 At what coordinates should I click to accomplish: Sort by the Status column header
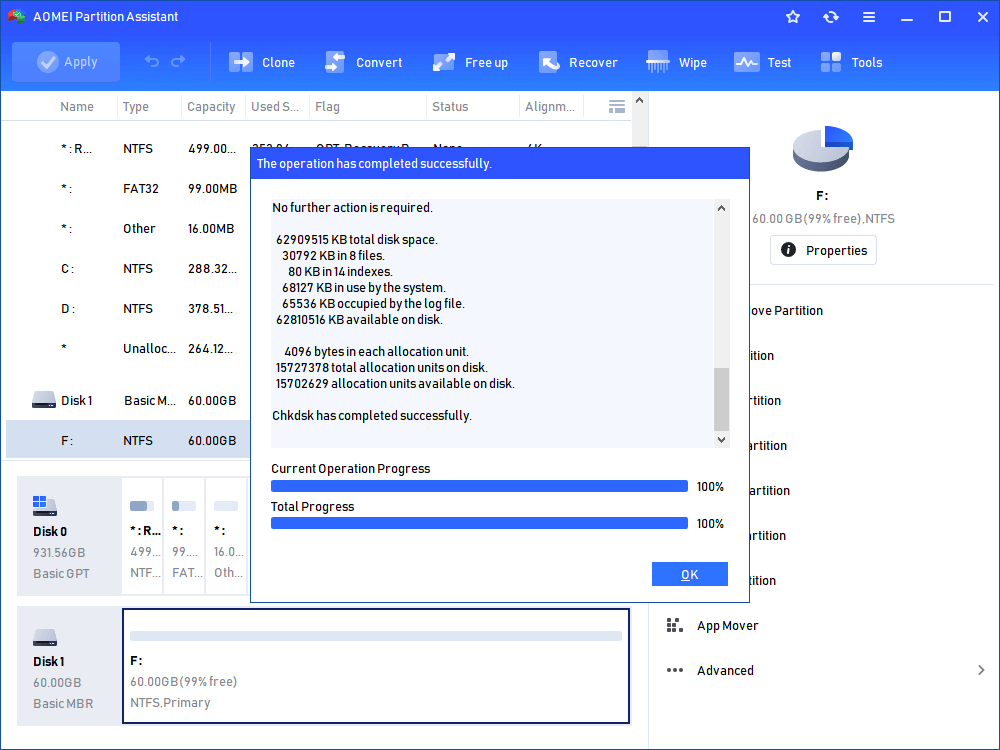[450, 107]
